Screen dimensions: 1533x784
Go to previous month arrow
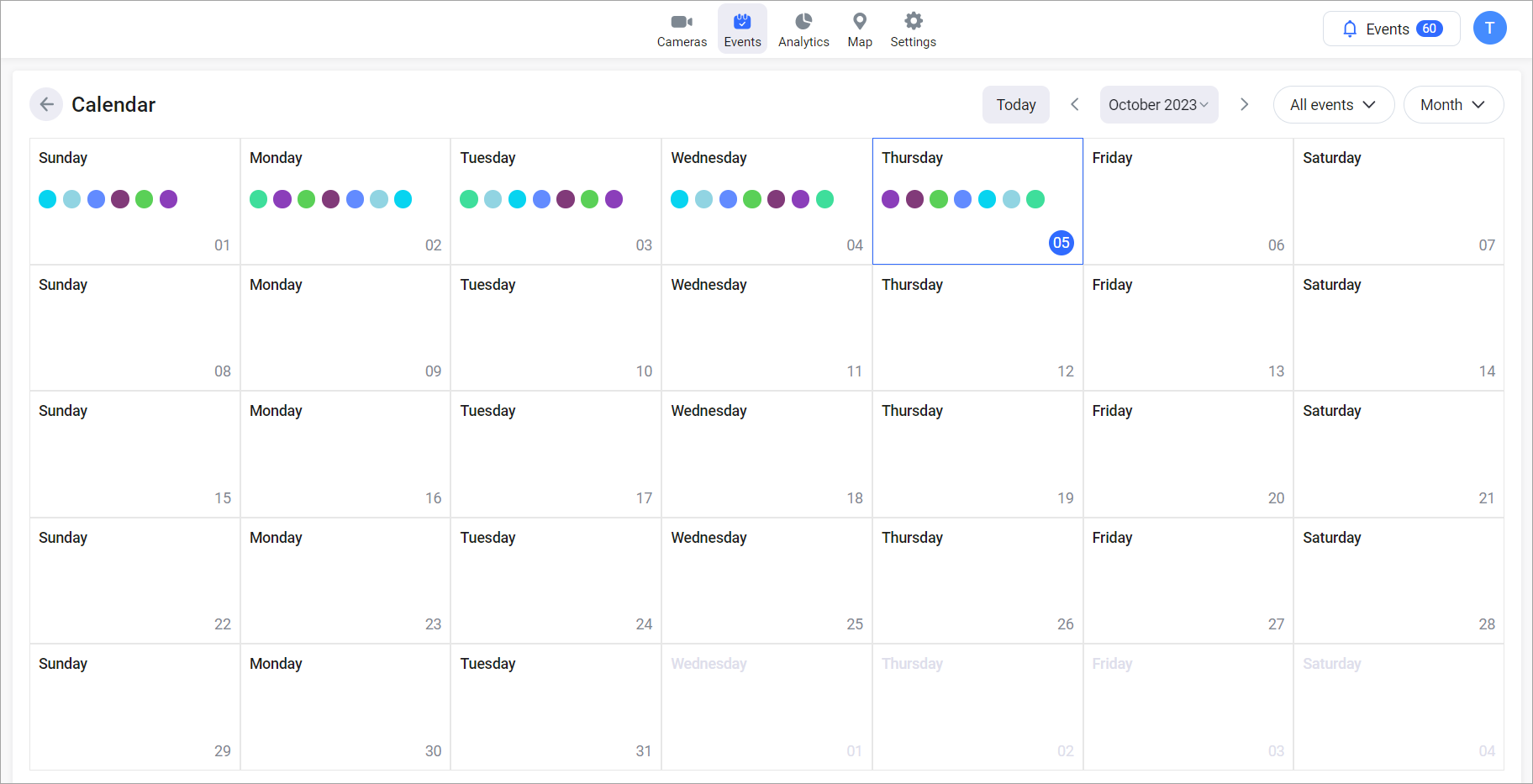pos(1074,104)
